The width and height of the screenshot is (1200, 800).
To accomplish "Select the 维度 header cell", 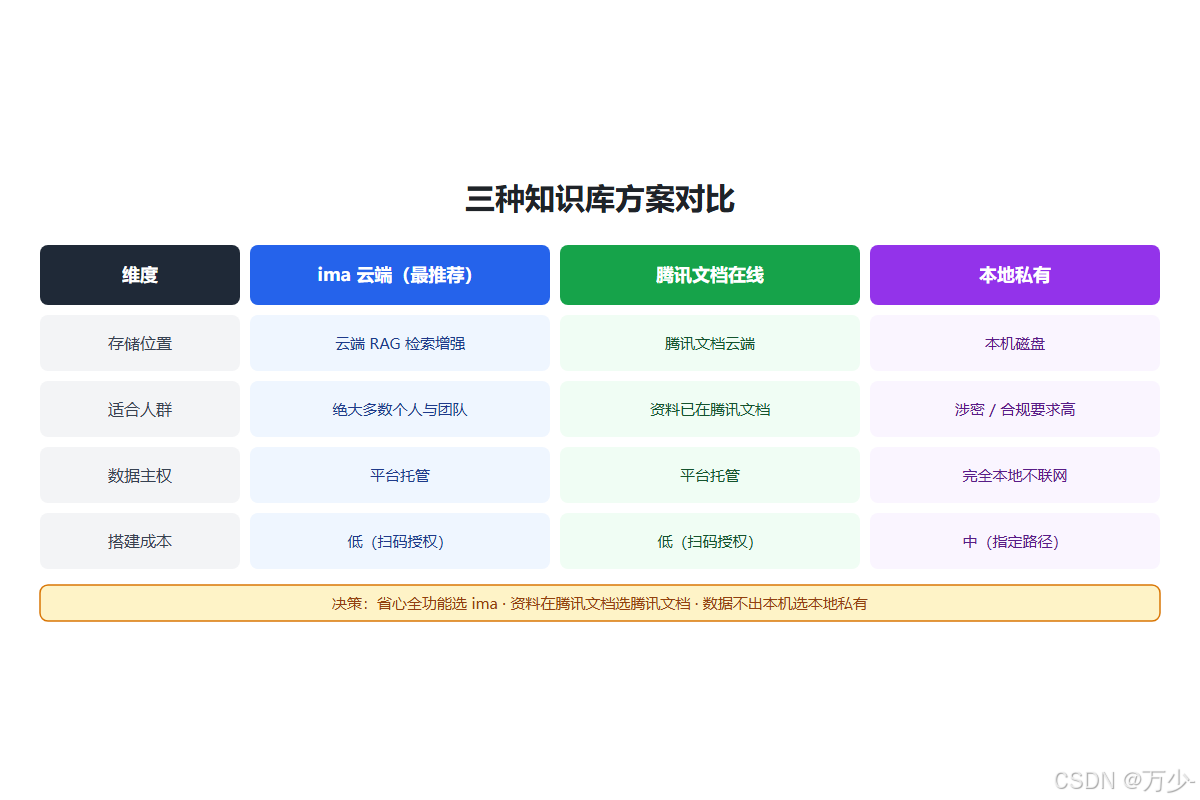I will (140, 275).
